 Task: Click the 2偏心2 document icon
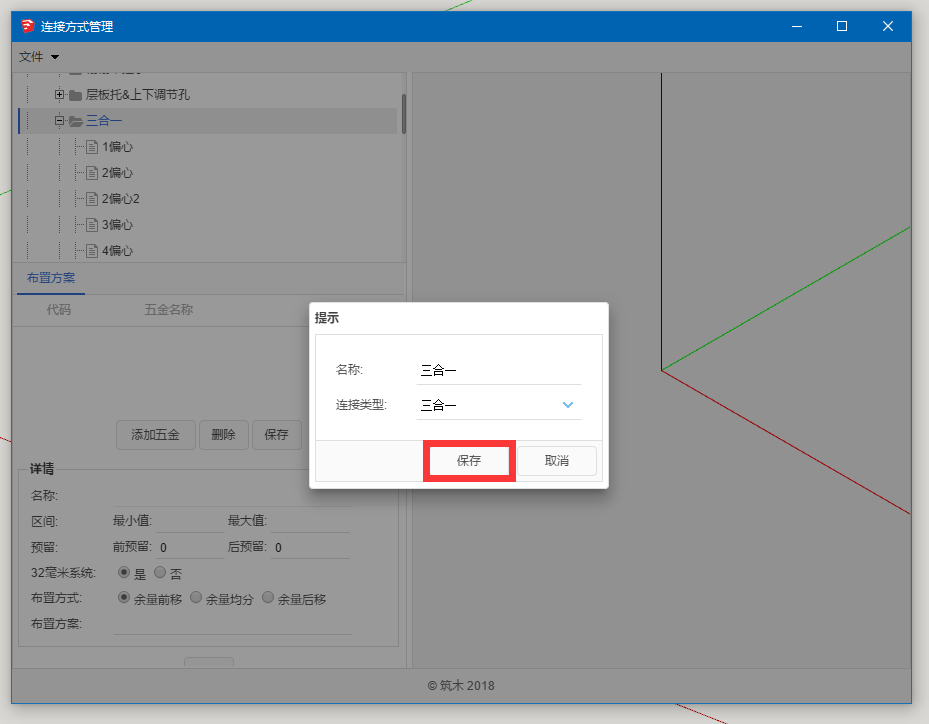point(92,199)
